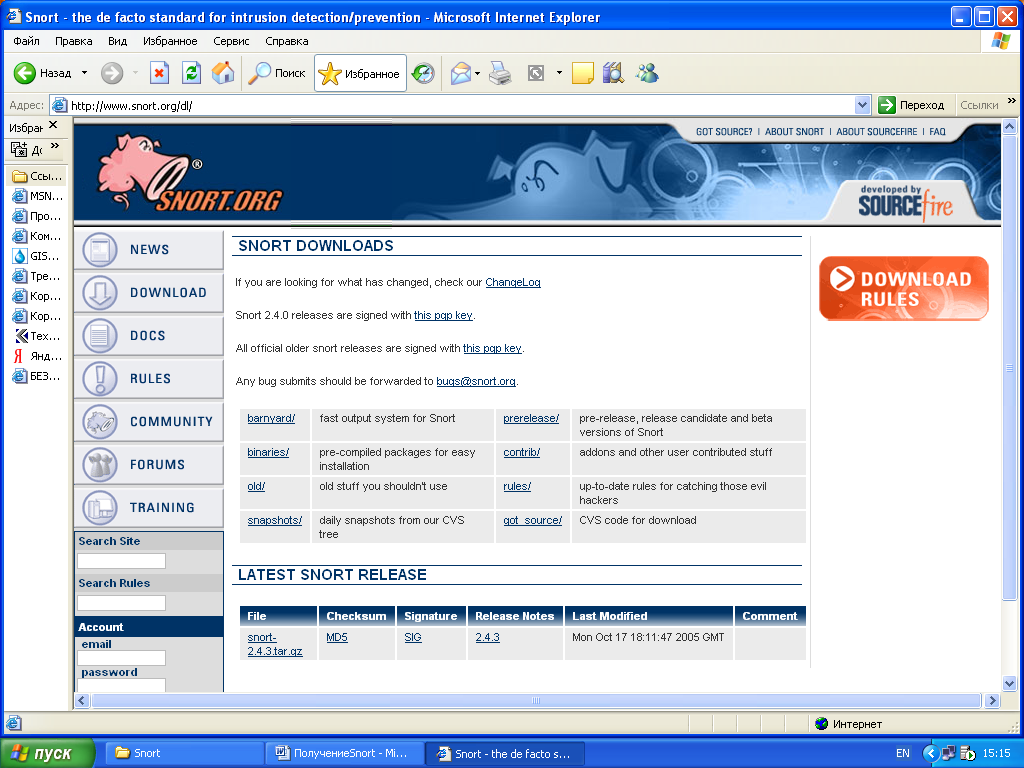Click the Account email input field

tap(121, 658)
